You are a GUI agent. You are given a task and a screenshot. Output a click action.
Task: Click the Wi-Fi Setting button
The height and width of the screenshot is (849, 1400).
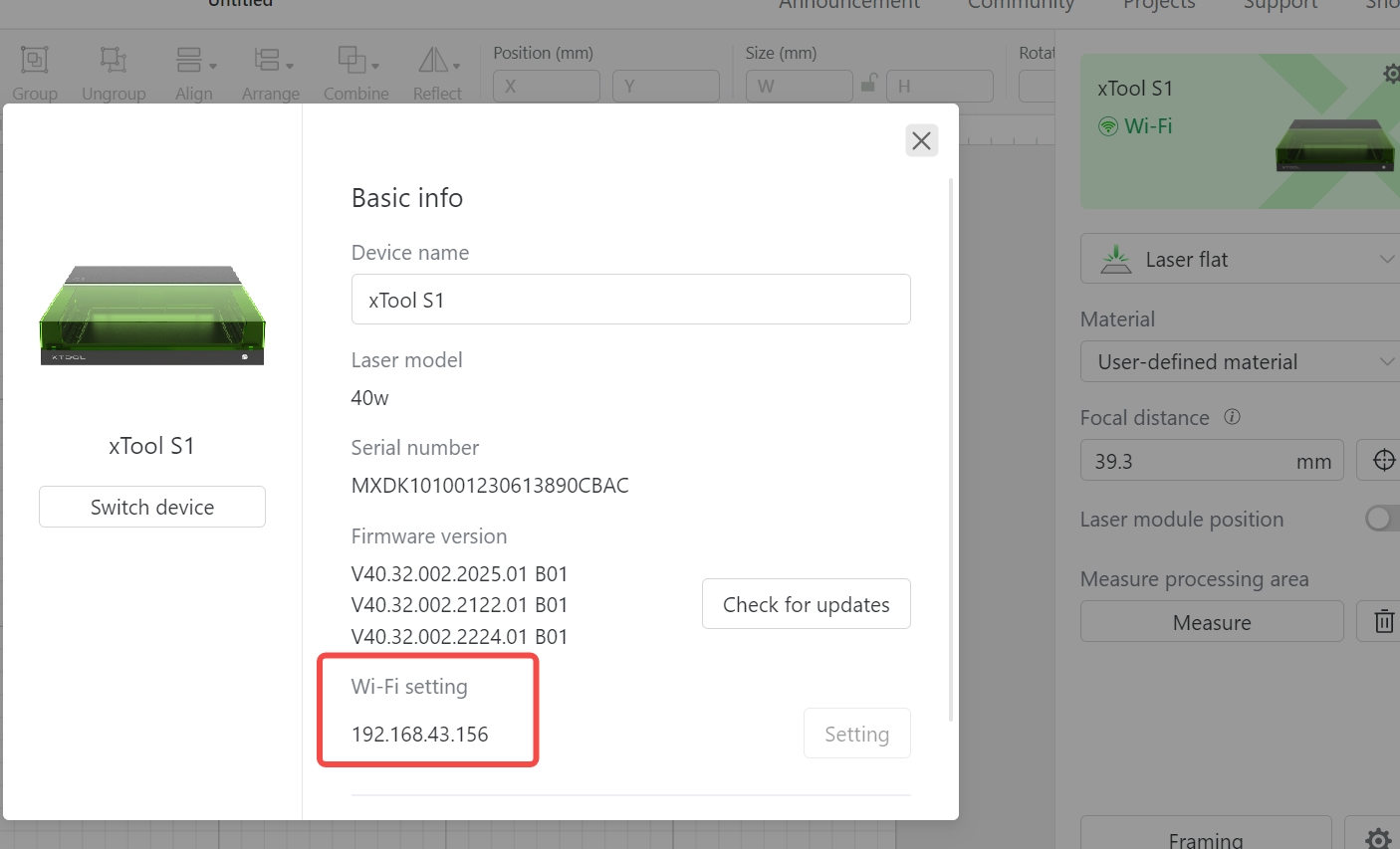(x=857, y=734)
